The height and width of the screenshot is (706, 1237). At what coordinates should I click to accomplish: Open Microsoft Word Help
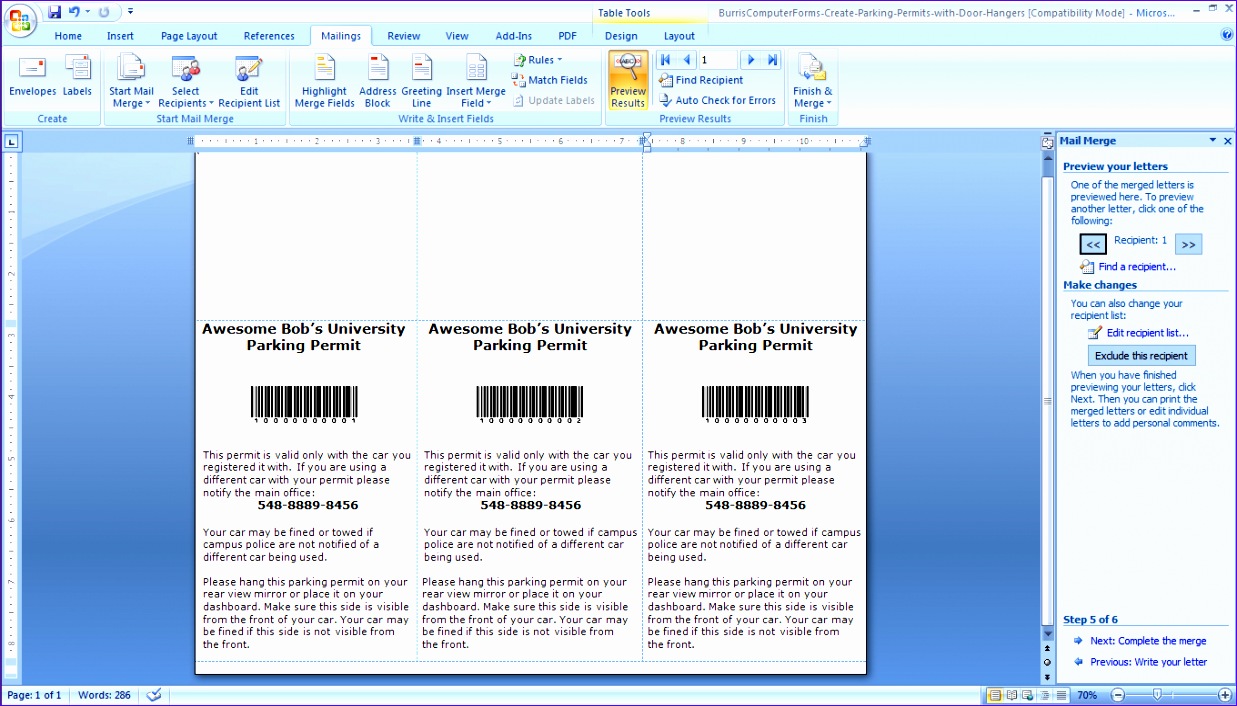click(1227, 34)
